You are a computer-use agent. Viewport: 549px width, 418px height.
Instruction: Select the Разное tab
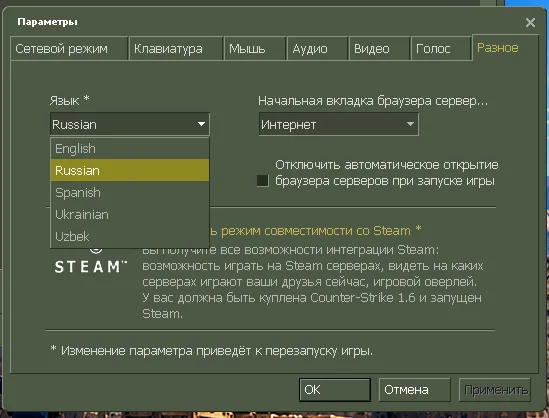click(505, 47)
